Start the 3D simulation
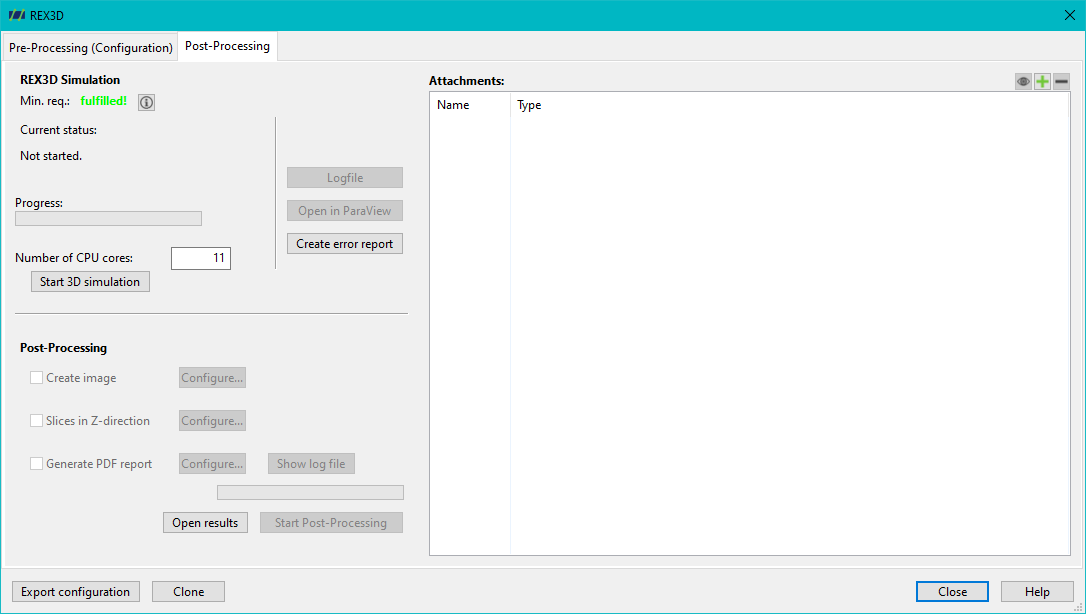The width and height of the screenshot is (1086, 614). click(90, 282)
